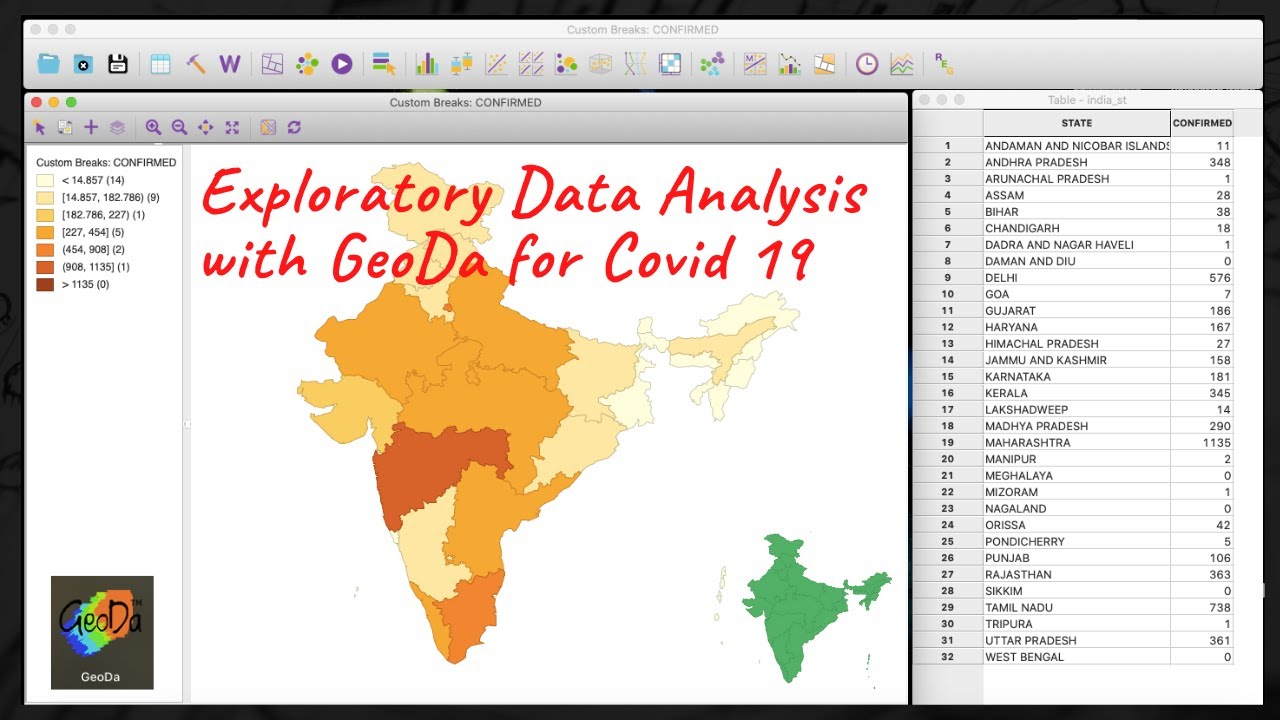1280x720 pixels.
Task: Click the > 1135 legend swatch
Action: [x=45, y=284]
